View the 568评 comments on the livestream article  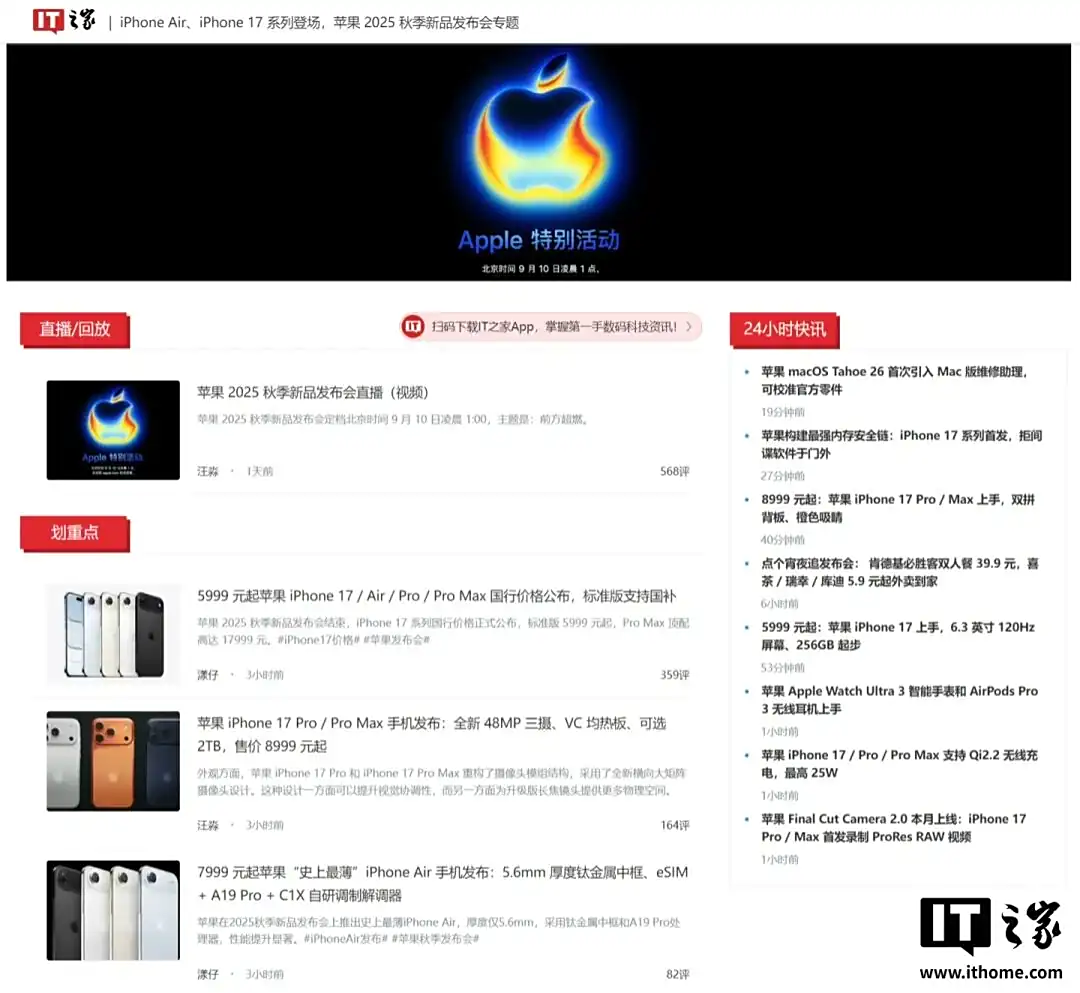coord(674,471)
